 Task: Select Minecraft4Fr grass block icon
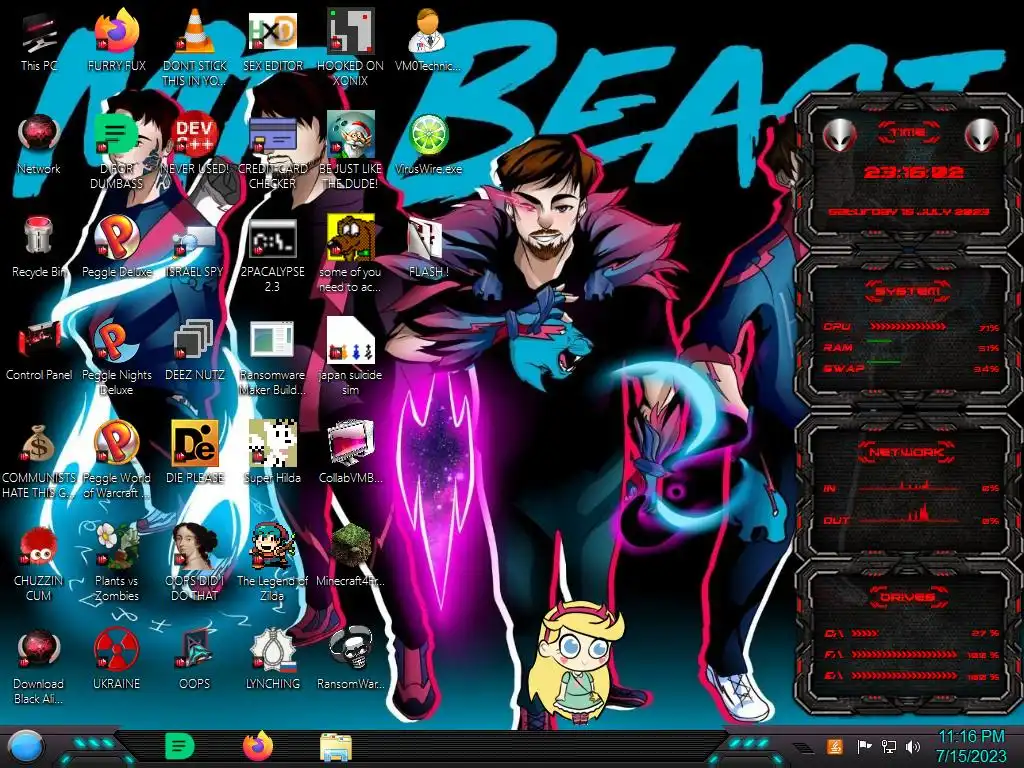pos(350,555)
